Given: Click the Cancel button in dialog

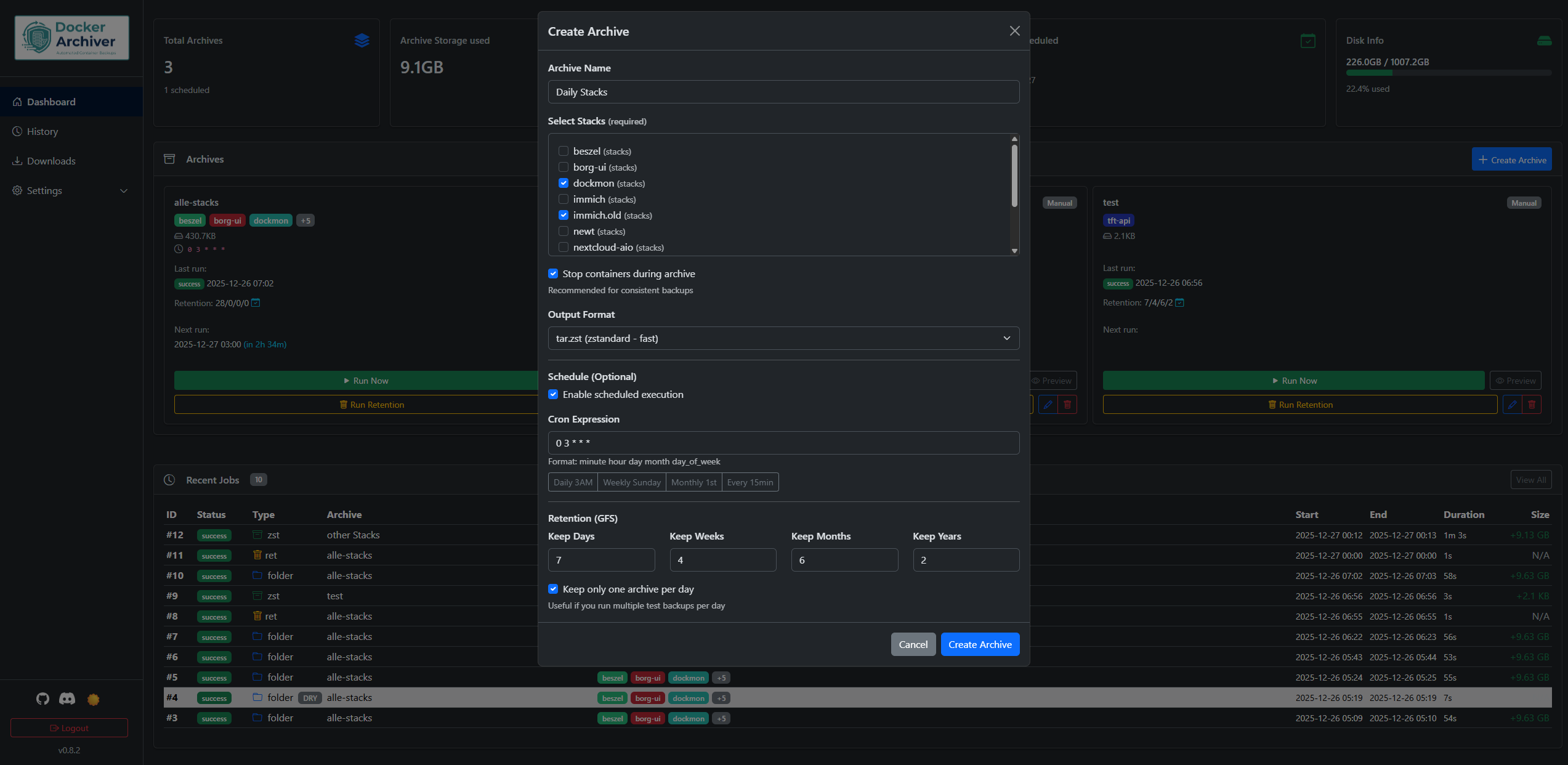Looking at the screenshot, I should coord(913,644).
